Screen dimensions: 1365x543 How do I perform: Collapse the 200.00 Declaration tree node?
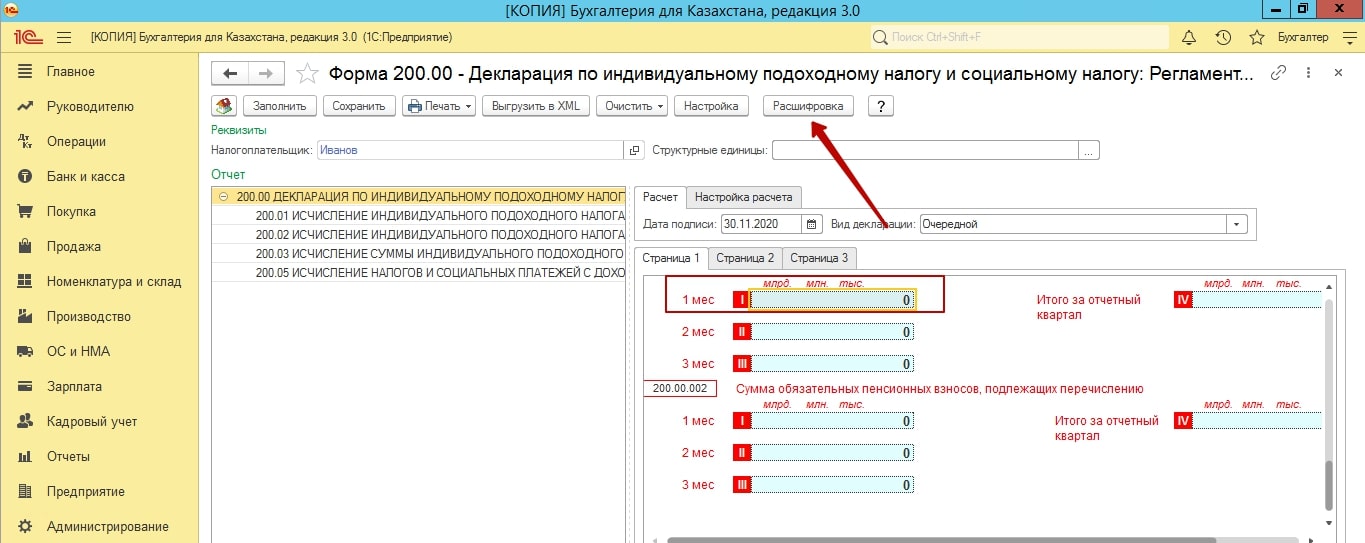coord(223,197)
